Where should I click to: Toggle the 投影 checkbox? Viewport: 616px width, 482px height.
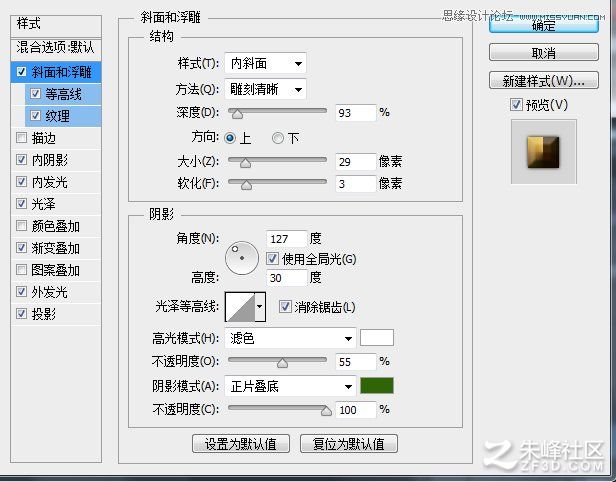point(21,313)
